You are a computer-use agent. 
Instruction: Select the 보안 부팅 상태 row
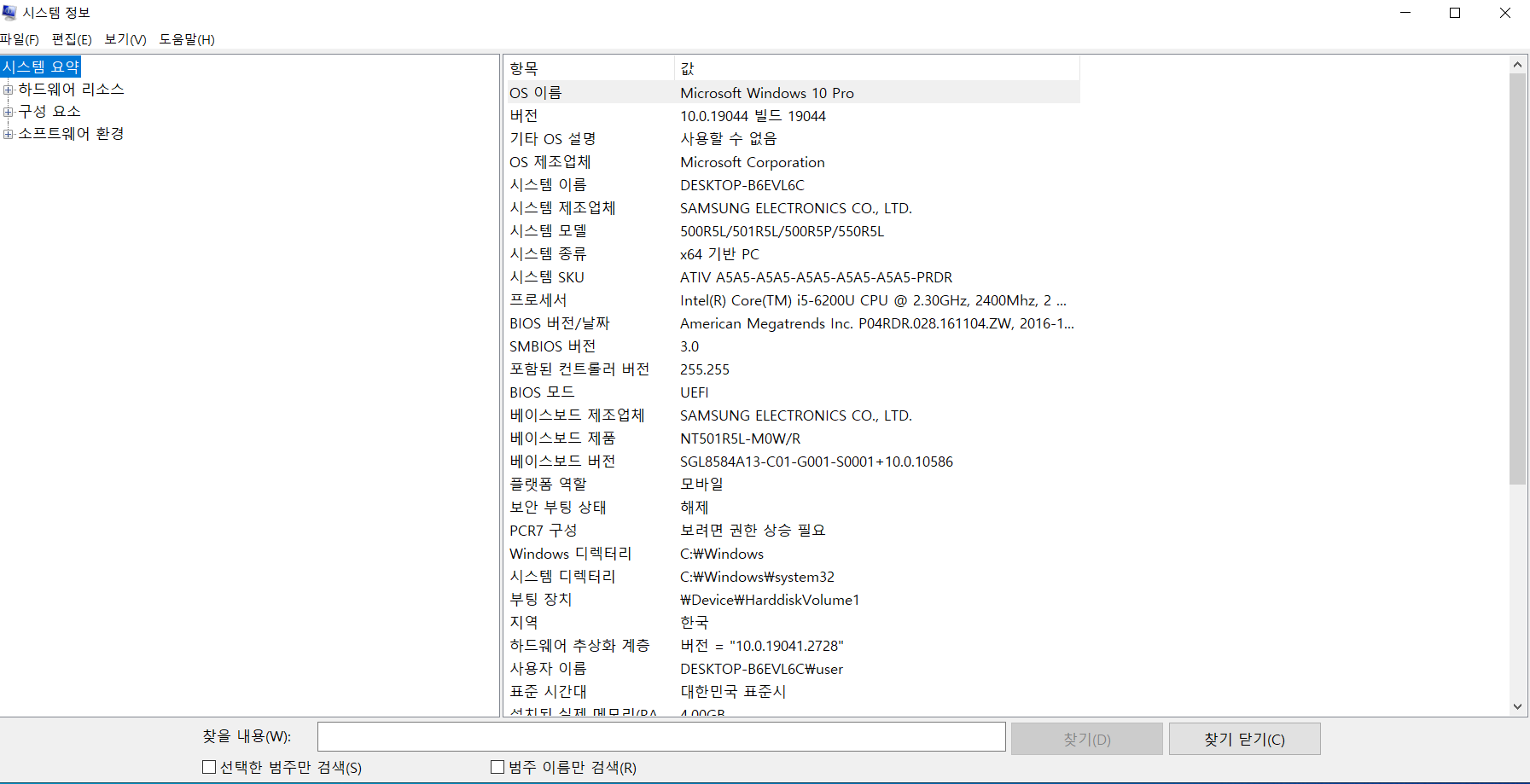pyautogui.click(x=792, y=507)
